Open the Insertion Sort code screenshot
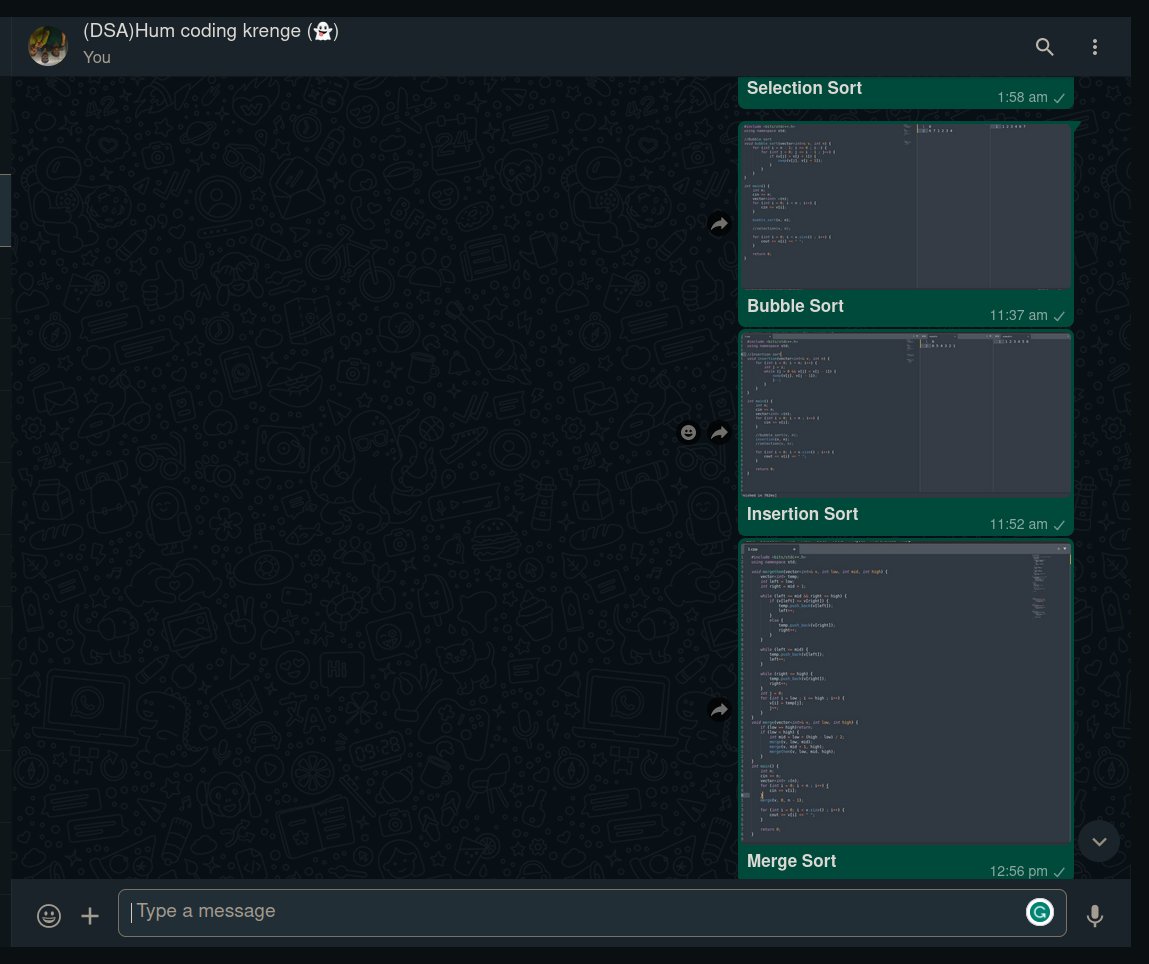Viewport: 1149px width, 964px height. click(906, 415)
